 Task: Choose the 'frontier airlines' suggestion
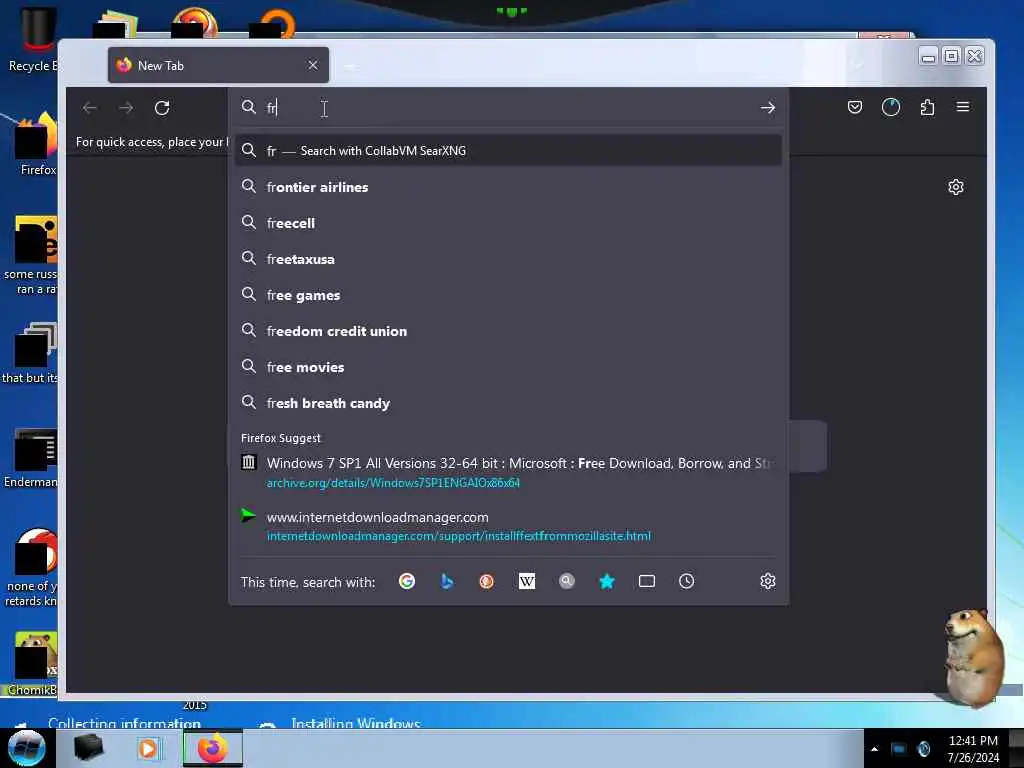coord(508,187)
